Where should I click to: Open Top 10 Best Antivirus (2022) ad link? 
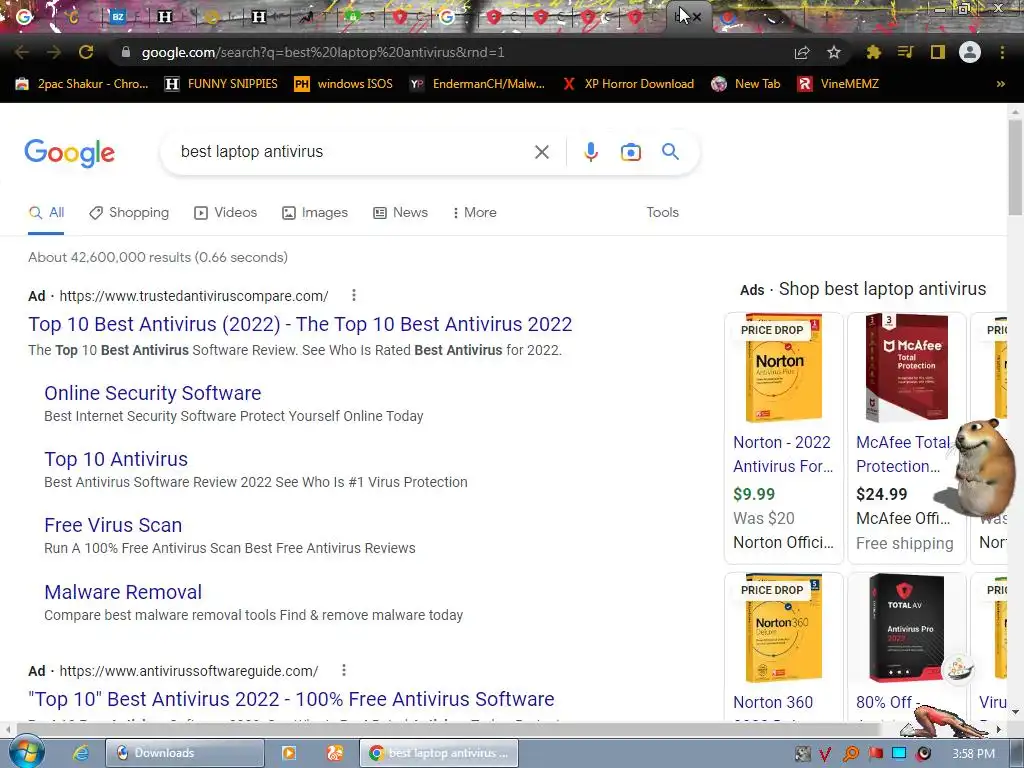pos(300,324)
